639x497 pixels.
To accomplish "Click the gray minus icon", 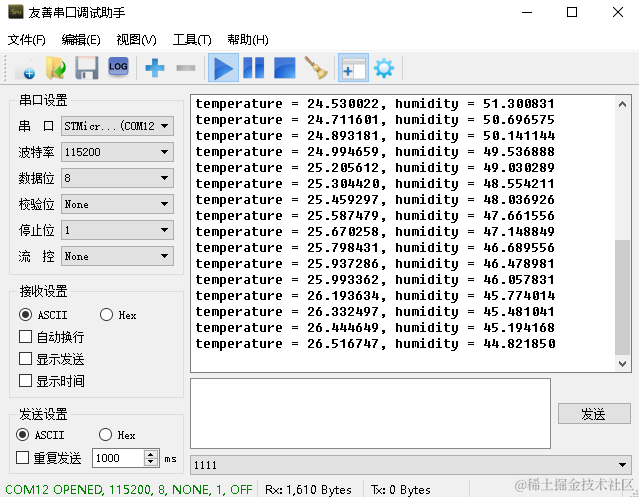I will 186,68.
